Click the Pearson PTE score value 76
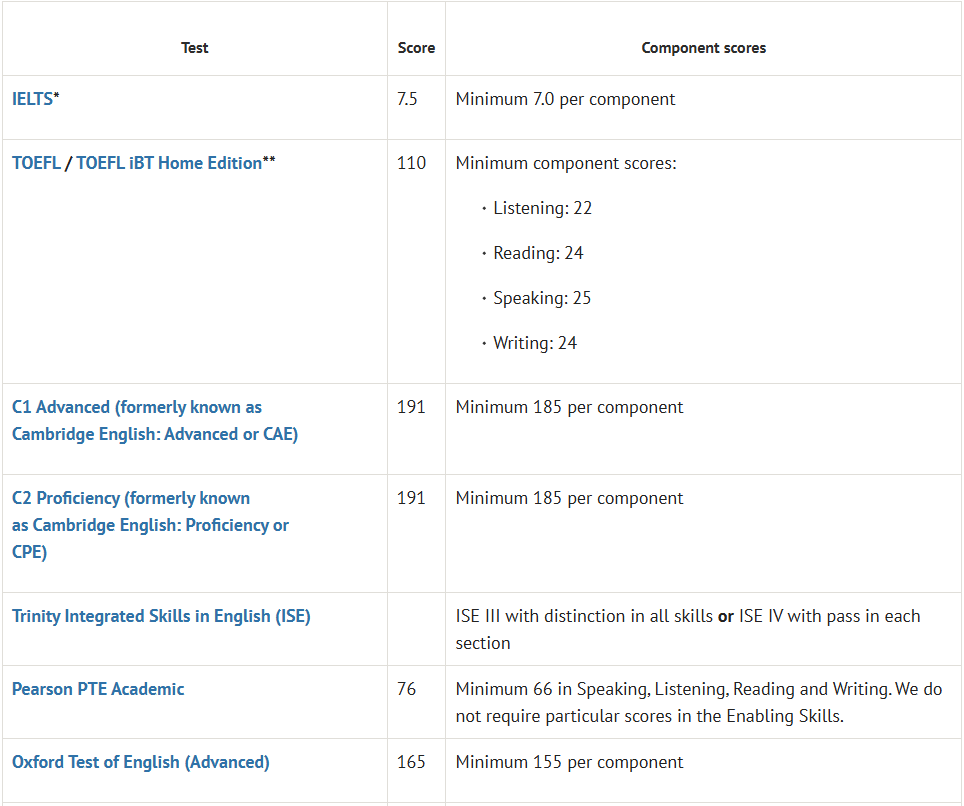Screen dimensions: 964x806 [406, 689]
